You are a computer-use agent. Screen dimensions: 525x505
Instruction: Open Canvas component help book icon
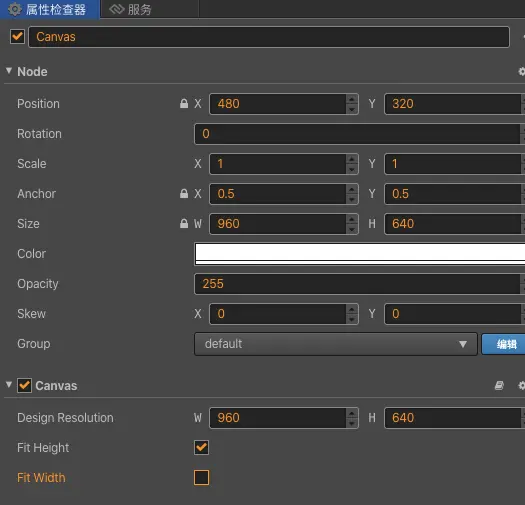499,385
